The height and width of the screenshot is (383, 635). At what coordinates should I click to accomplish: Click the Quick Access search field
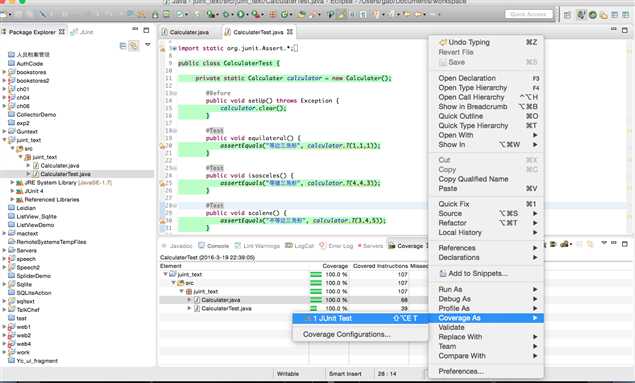click(x=528, y=14)
